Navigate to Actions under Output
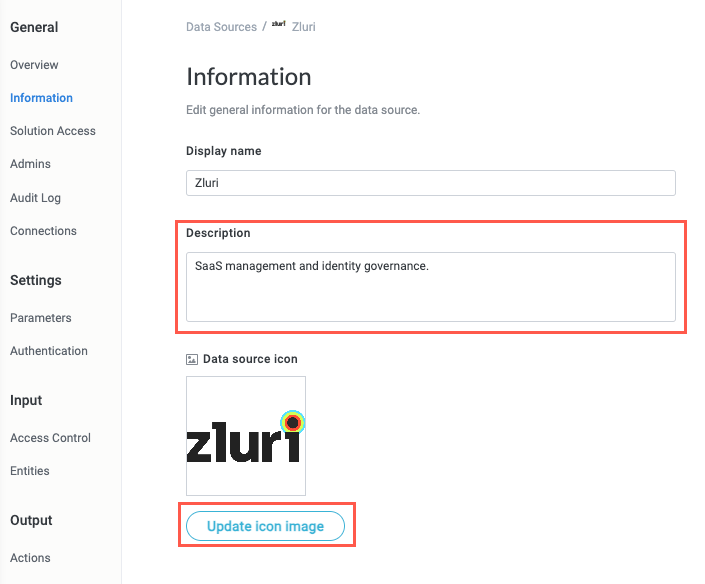 pos(30,558)
